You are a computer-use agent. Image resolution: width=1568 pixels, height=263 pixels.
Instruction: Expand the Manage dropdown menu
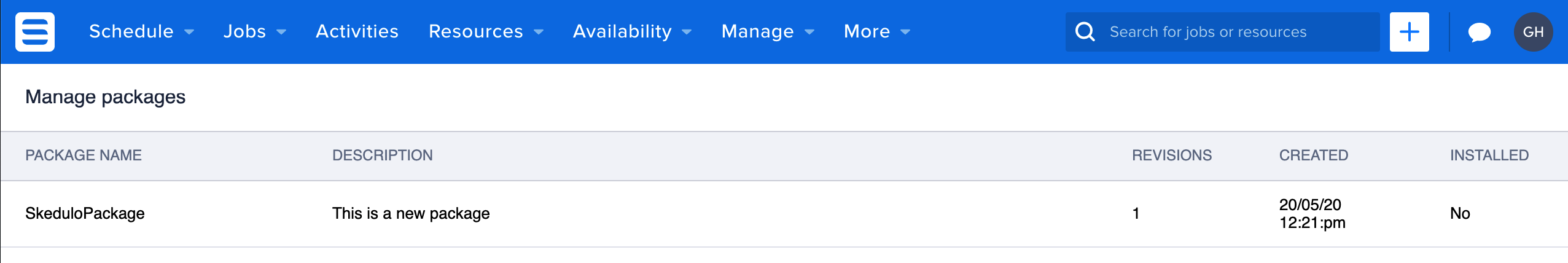pyautogui.click(x=768, y=32)
